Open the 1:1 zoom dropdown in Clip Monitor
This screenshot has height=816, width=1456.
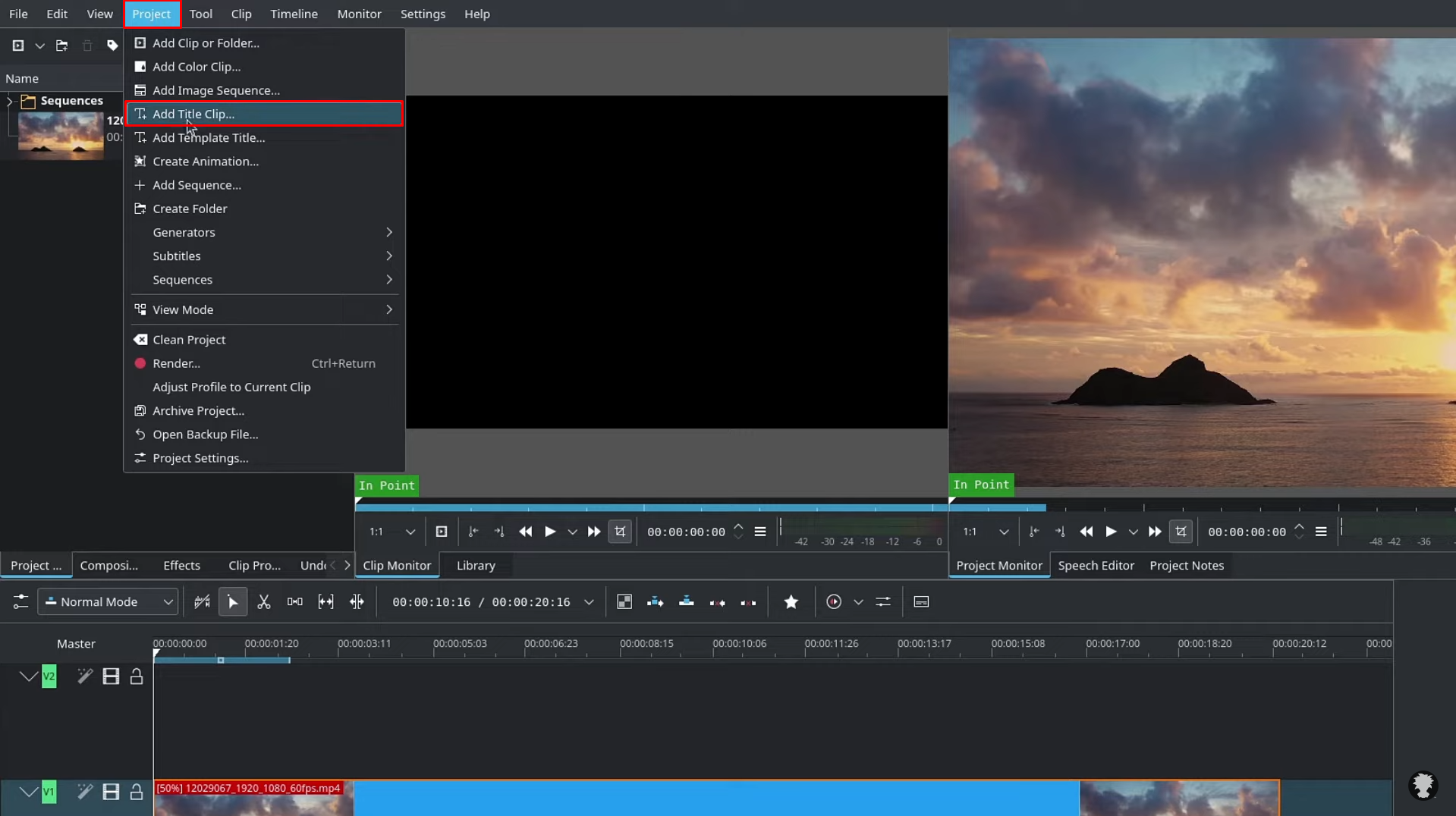[410, 532]
